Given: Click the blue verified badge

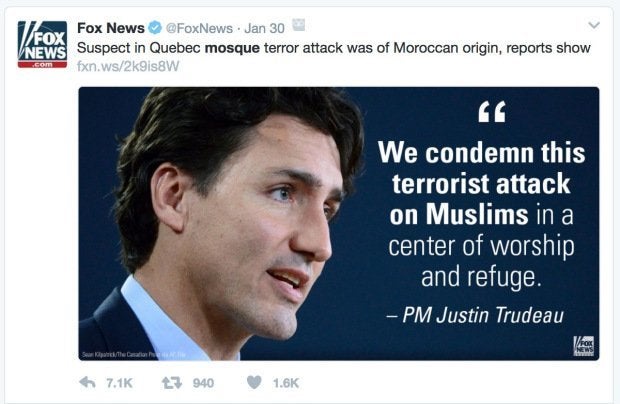Looking at the screenshot, I should pos(155,28).
